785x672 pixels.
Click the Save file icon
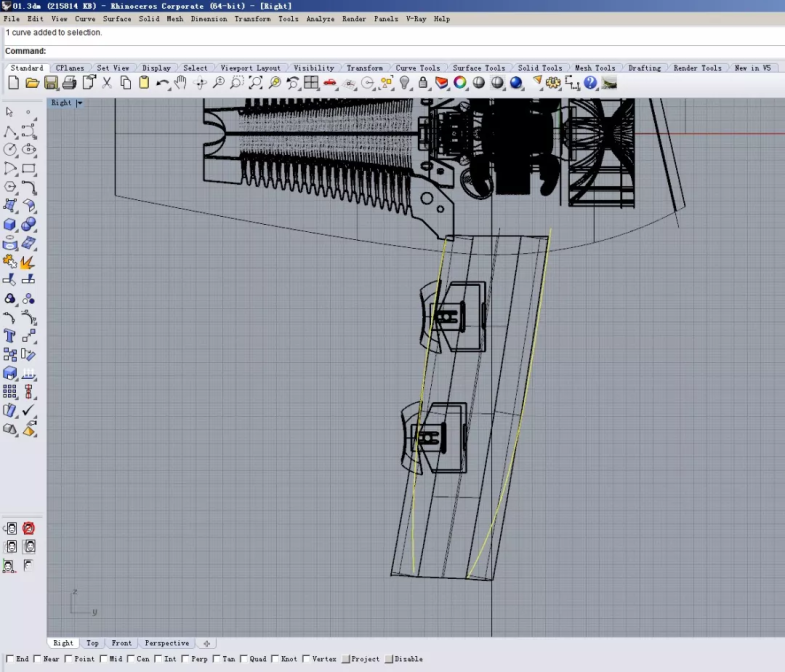pyautogui.click(x=51, y=83)
